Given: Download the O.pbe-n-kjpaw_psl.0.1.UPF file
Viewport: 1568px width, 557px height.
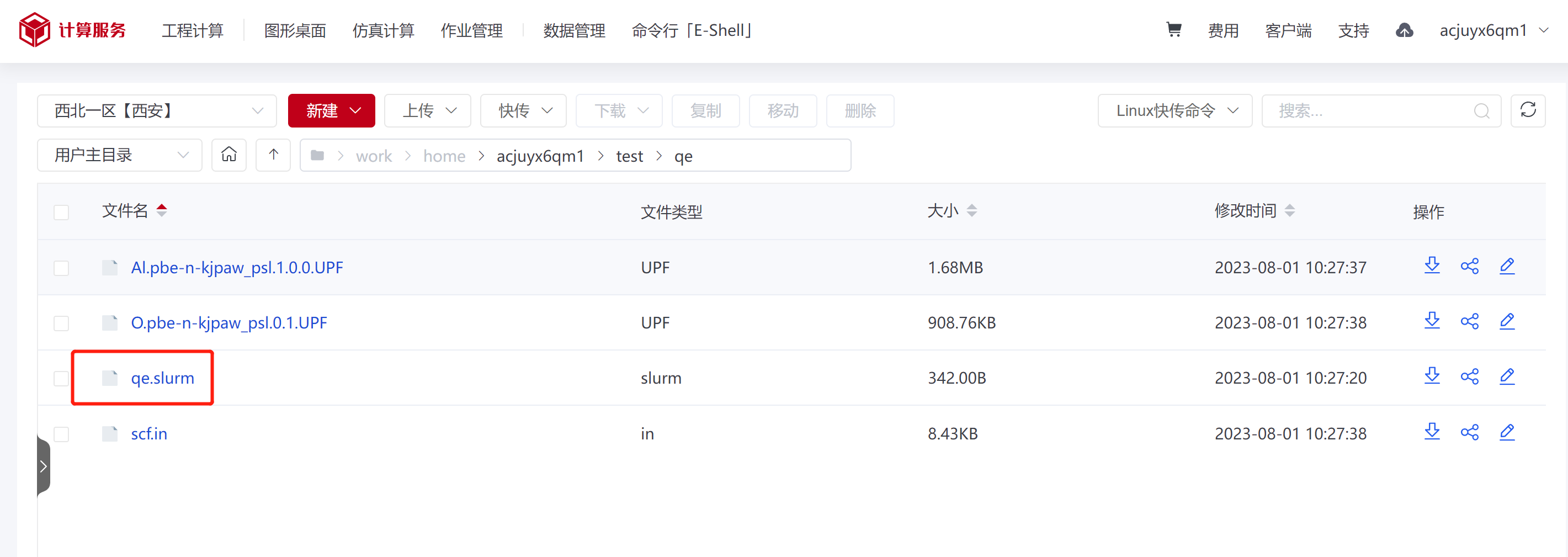Looking at the screenshot, I should (1432, 321).
